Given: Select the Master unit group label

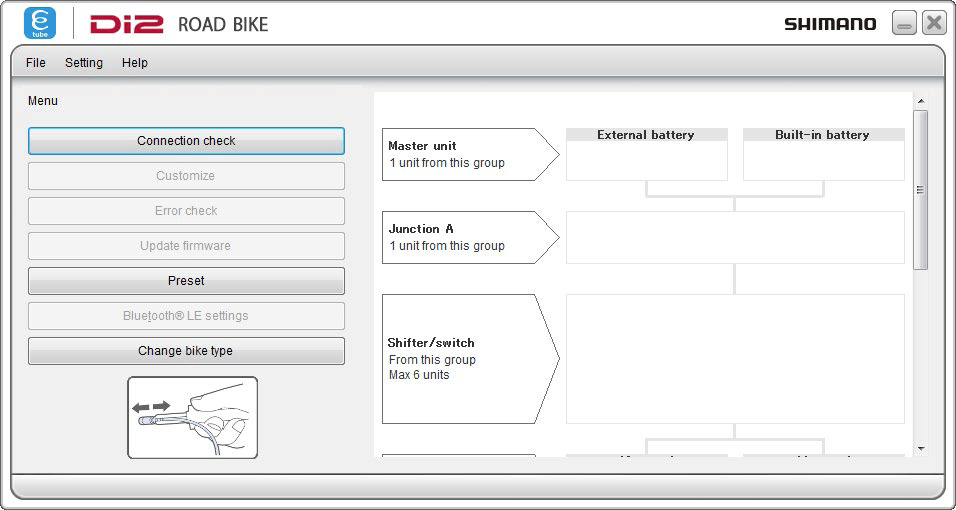Looking at the screenshot, I should tap(470, 154).
